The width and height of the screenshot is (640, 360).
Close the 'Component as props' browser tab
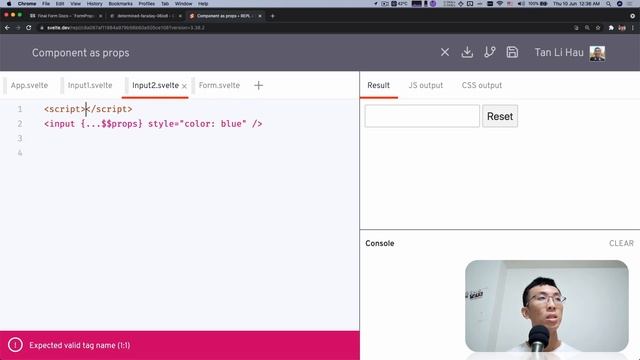tap(260, 16)
